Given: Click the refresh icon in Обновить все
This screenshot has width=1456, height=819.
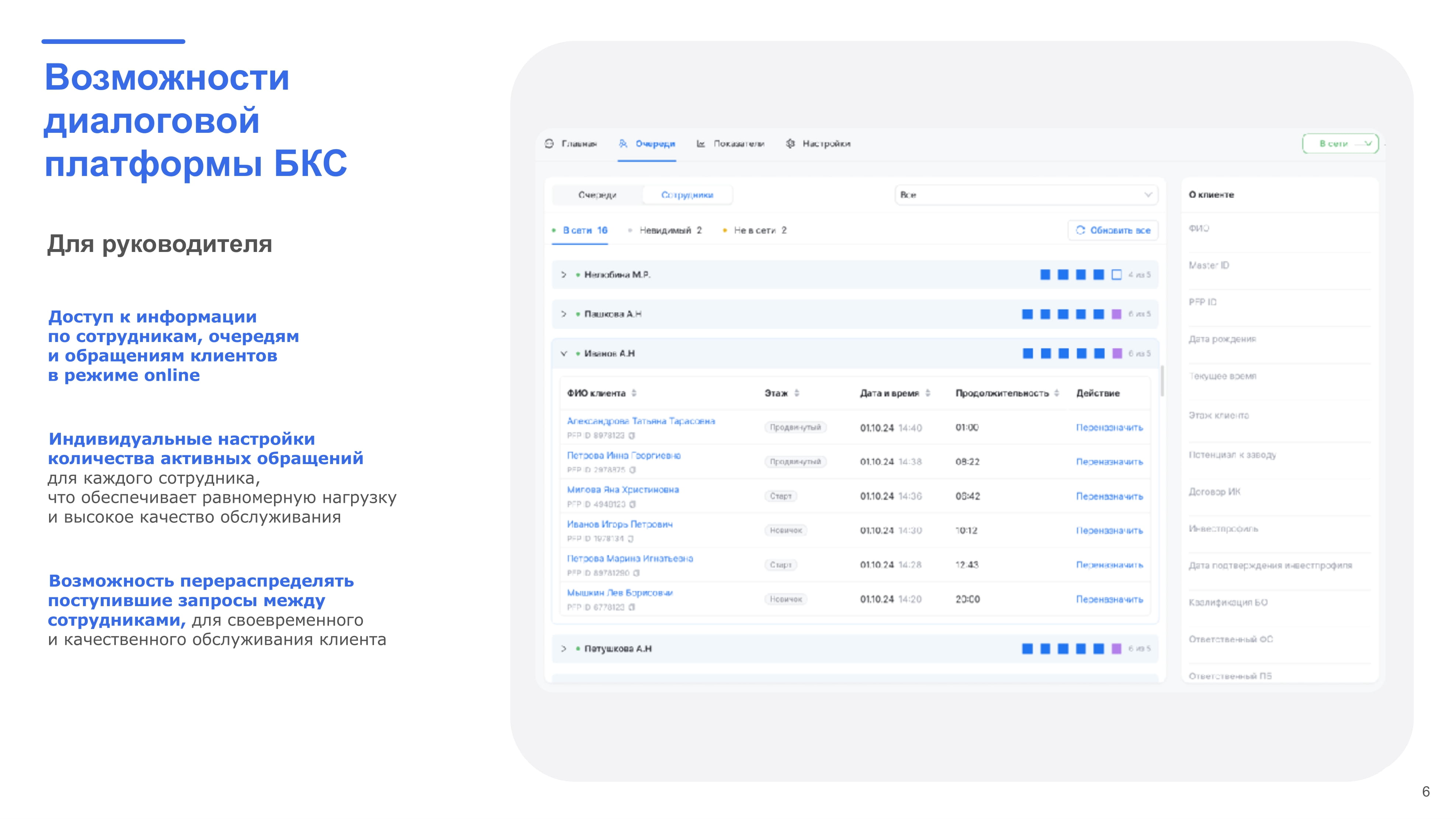Looking at the screenshot, I should click(1080, 230).
